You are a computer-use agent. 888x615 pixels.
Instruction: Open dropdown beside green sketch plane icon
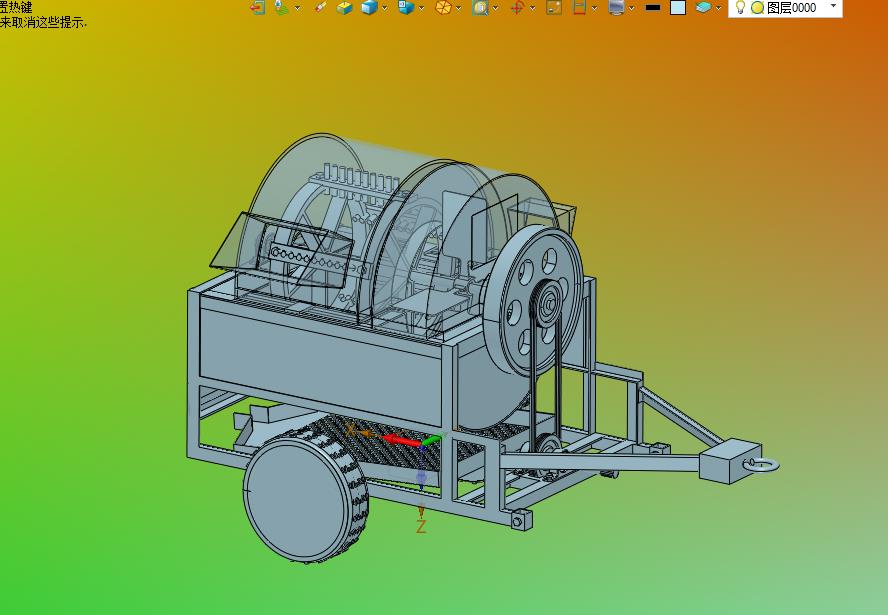298,8
